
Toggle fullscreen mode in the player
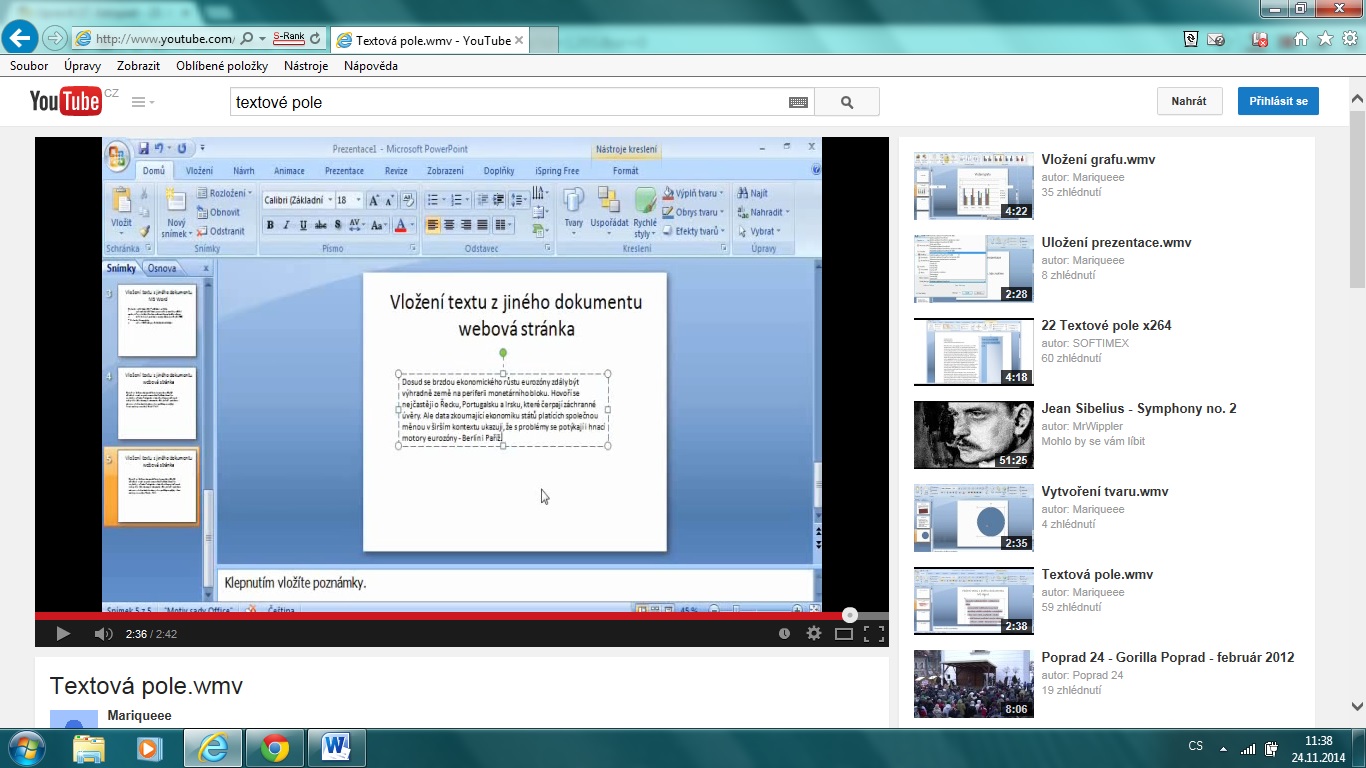pos(874,633)
